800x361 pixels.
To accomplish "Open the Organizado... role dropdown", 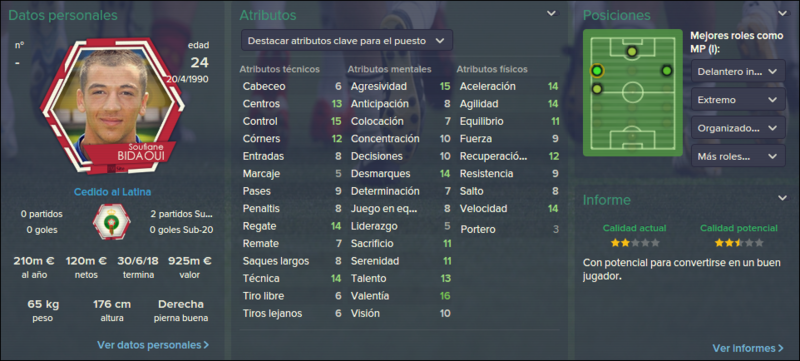I will (x=738, y=127).
